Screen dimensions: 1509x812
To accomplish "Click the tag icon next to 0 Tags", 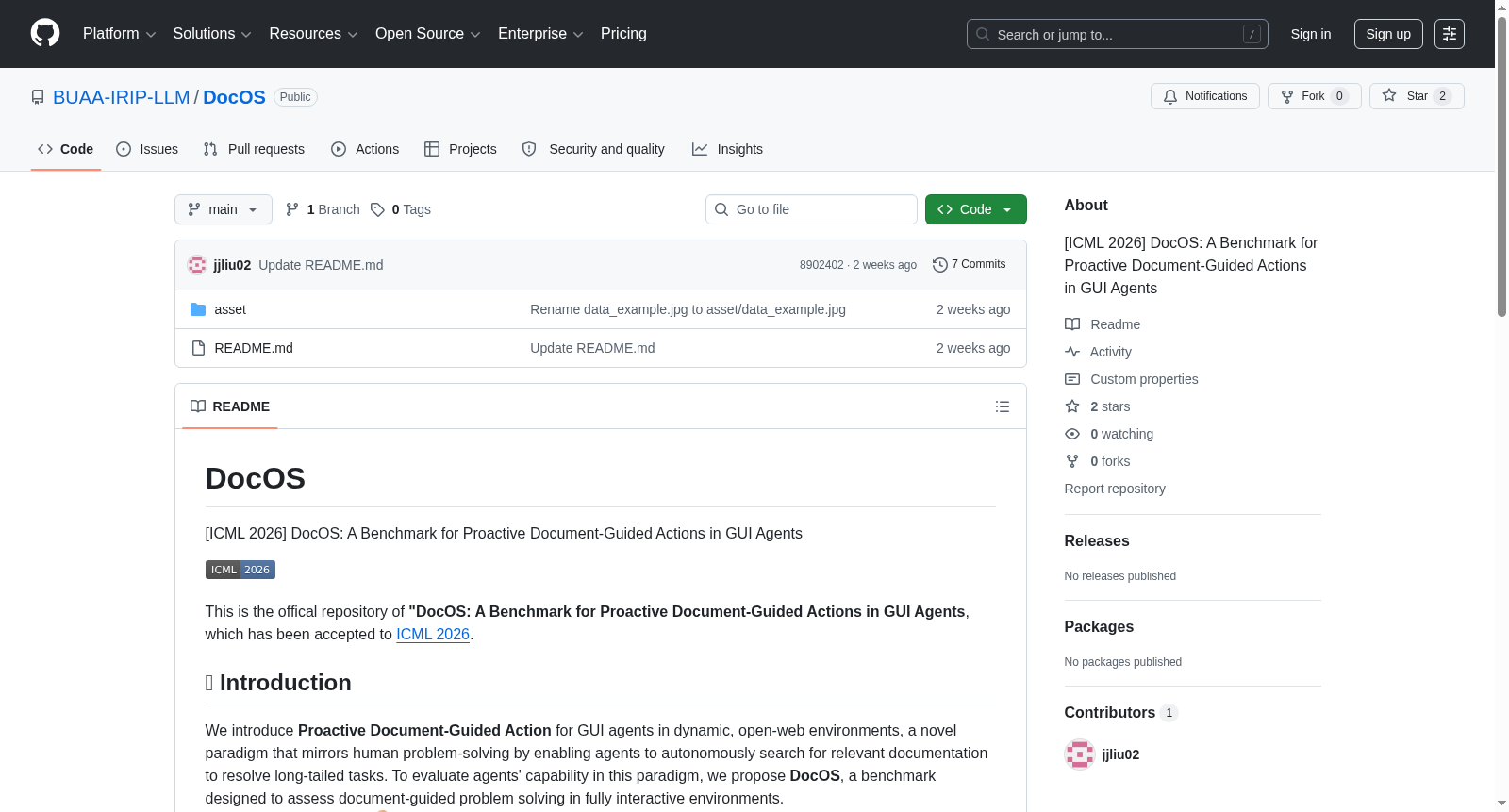I will click(377, 209).
